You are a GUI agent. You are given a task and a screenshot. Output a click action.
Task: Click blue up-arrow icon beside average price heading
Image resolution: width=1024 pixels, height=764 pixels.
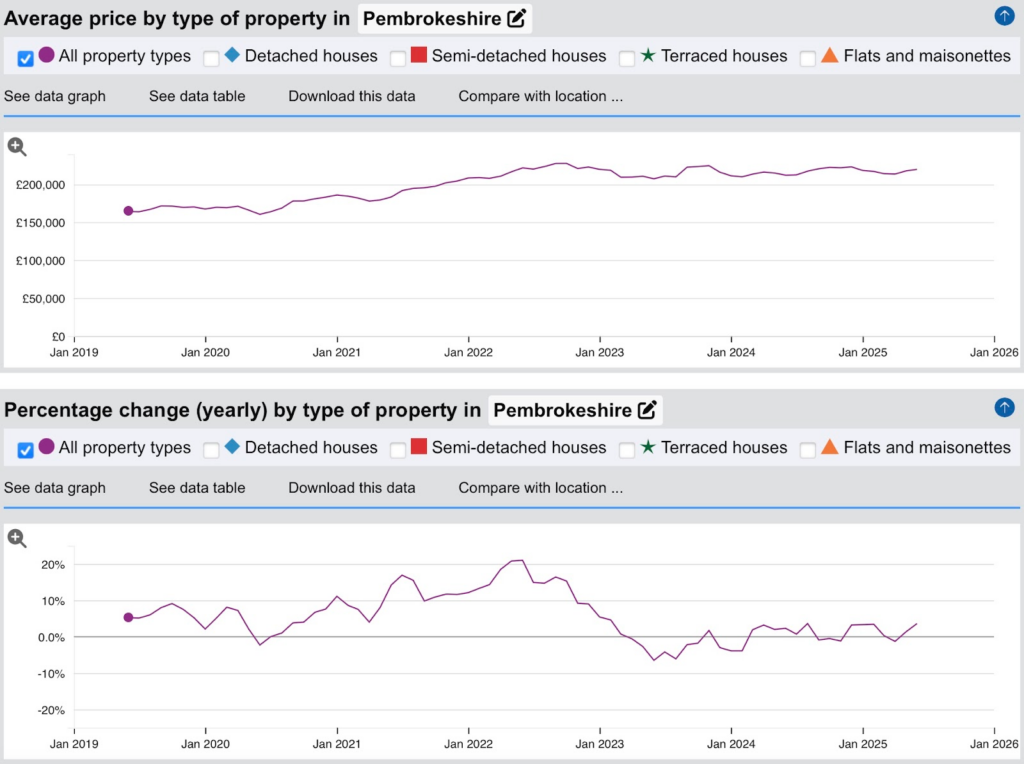coord(1004,16)
